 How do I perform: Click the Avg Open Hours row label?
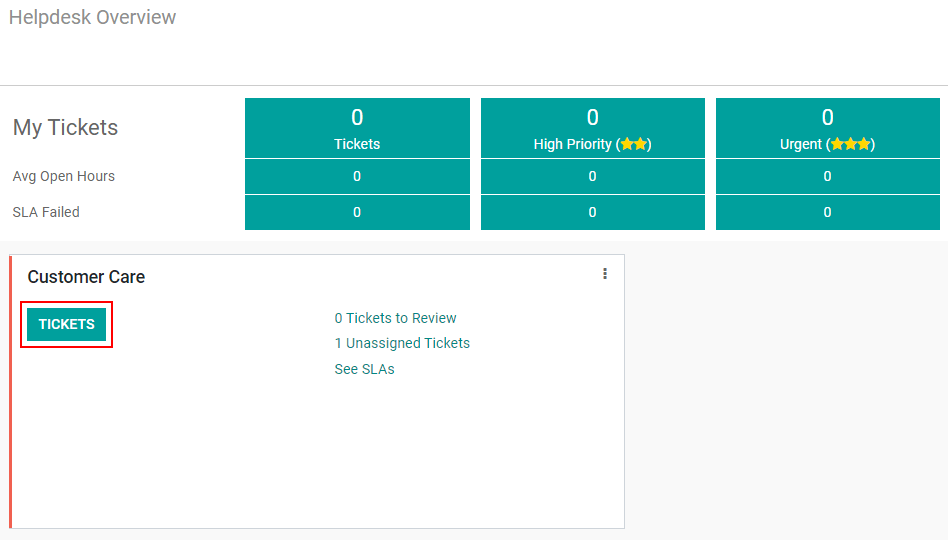point(63,176)
